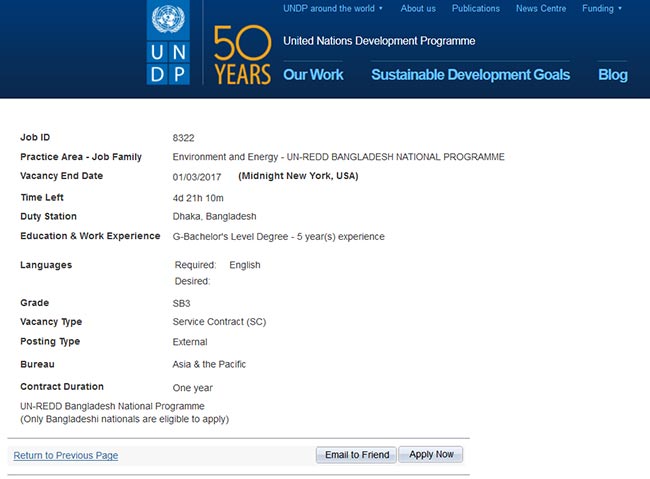Click required language English
The width and height of the screenshot is (650, 479).
(x=245, y=265)
